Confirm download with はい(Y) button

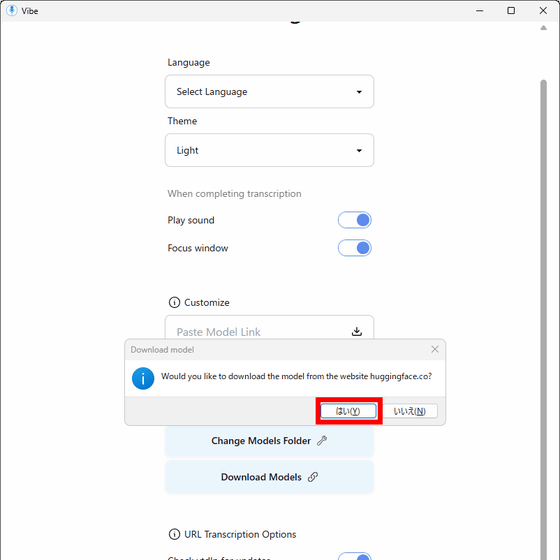click(348, 411)
